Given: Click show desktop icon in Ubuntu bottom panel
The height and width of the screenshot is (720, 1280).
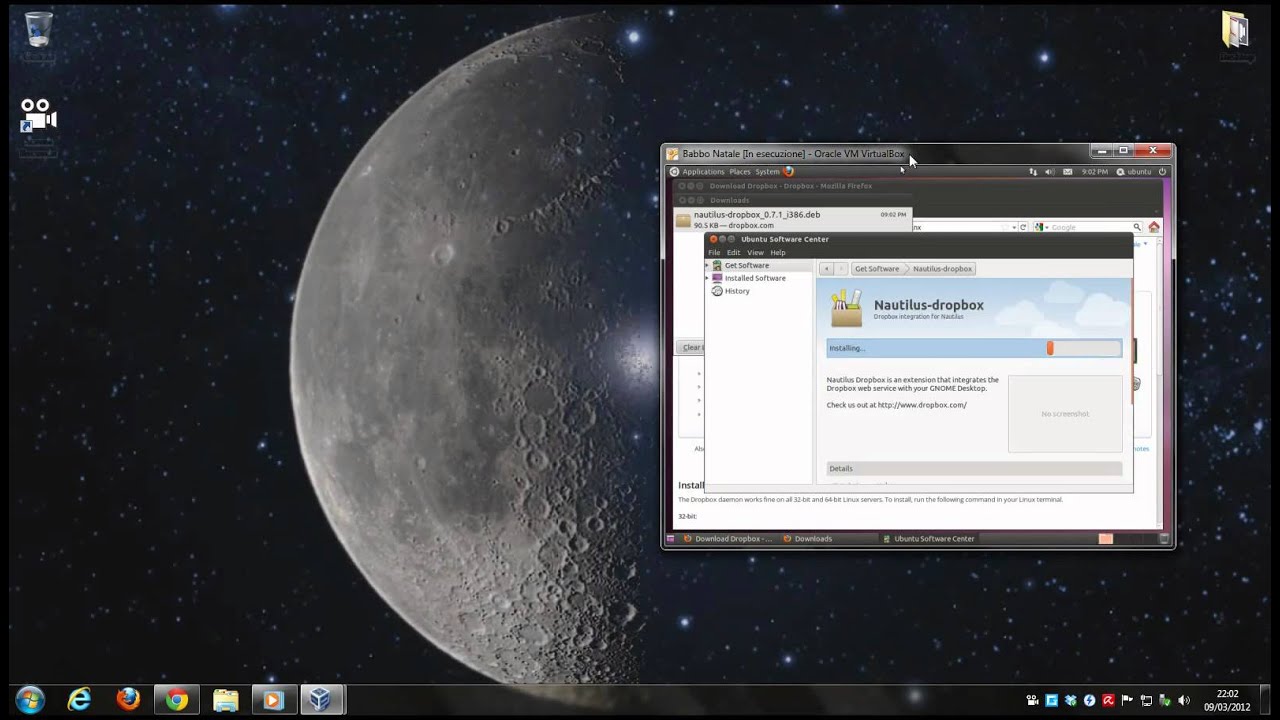Looking at the screenshot, I should point(671,539).
